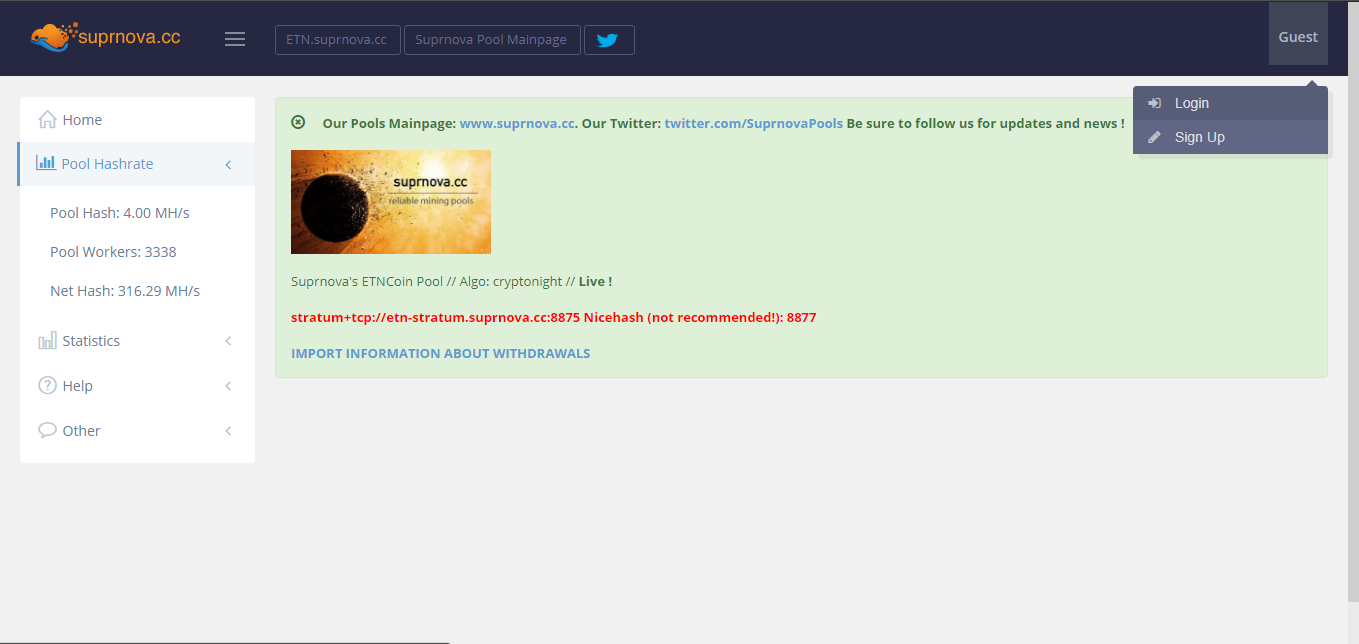Click the Pool Hash: 4.00 MH/s entry
This screenshot has height=644, width=1359.
120,213
